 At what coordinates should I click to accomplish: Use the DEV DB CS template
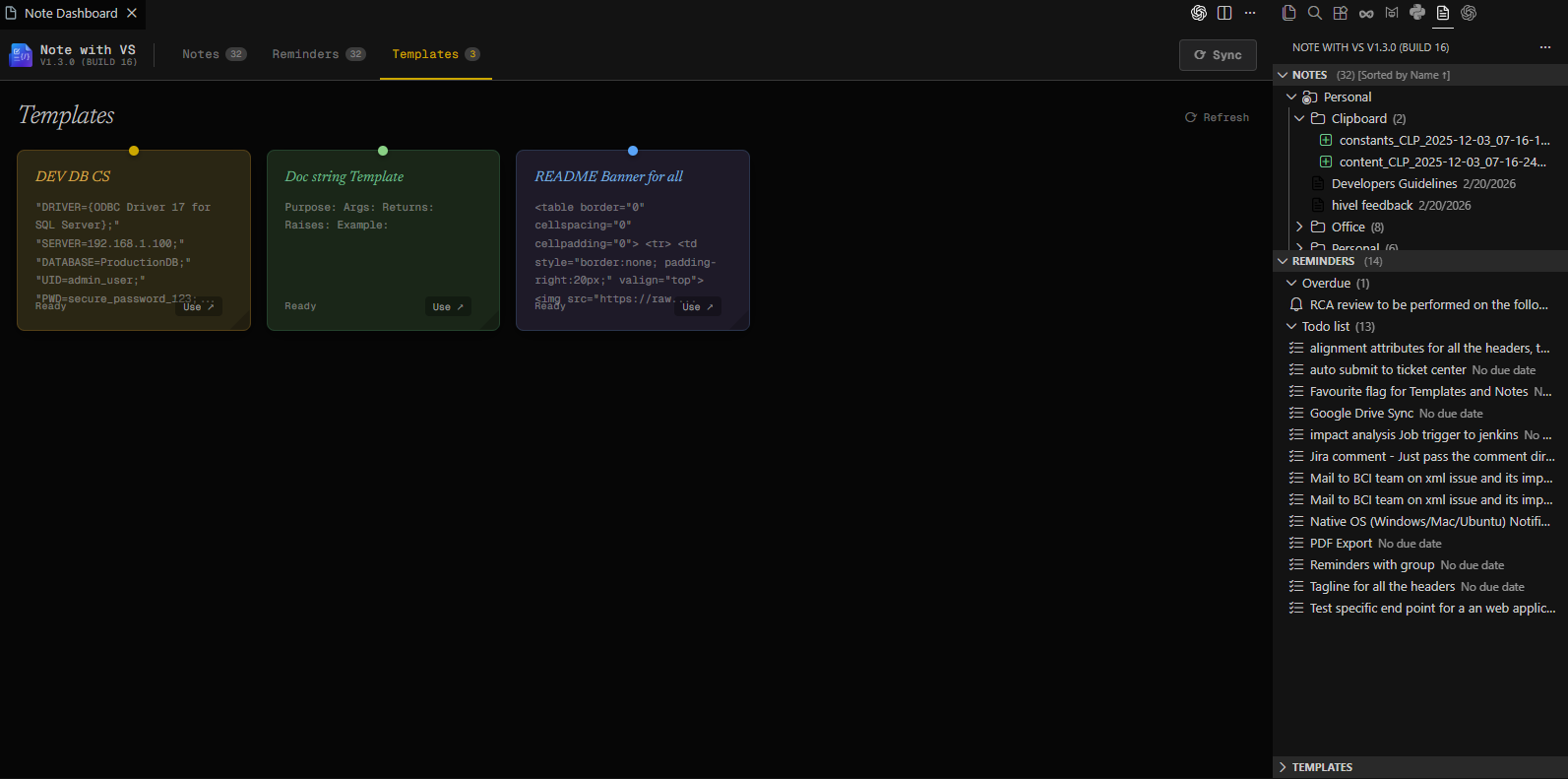pyautogui.click(x=199, y=307)
